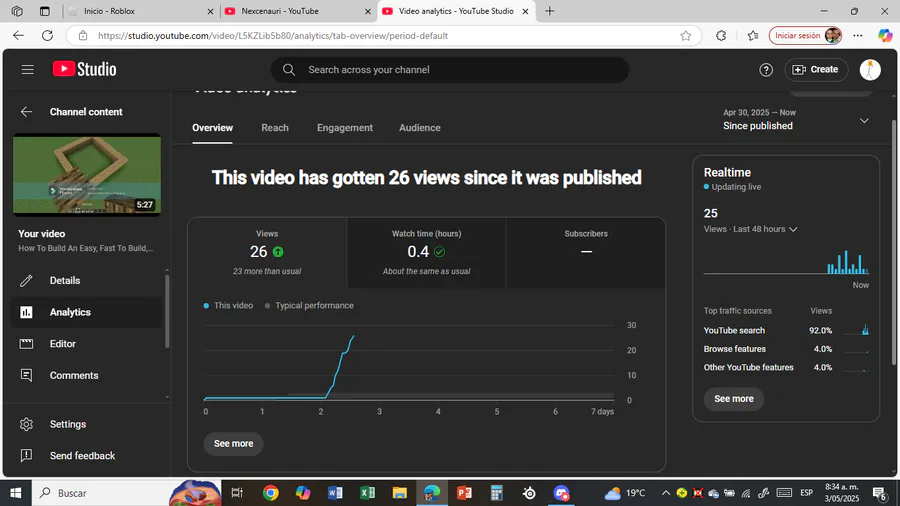Switch to the Reach tab

click(x=275, y=128)
